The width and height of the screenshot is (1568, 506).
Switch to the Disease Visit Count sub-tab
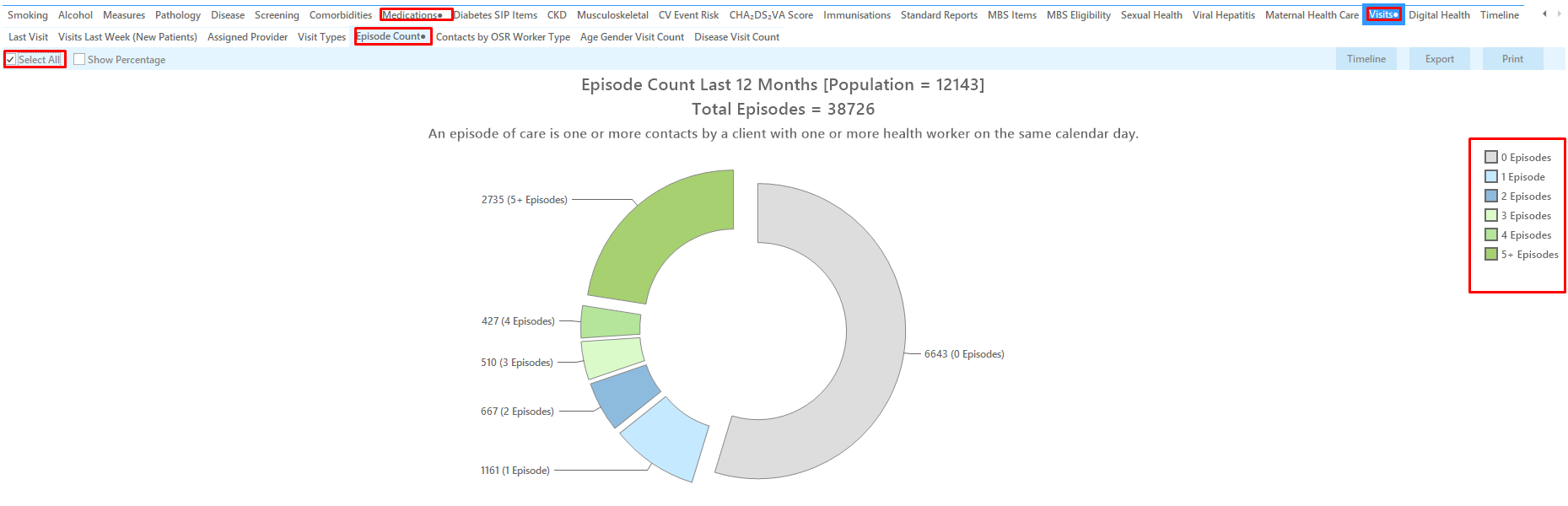pyautogui.click(x=736, y=37)
